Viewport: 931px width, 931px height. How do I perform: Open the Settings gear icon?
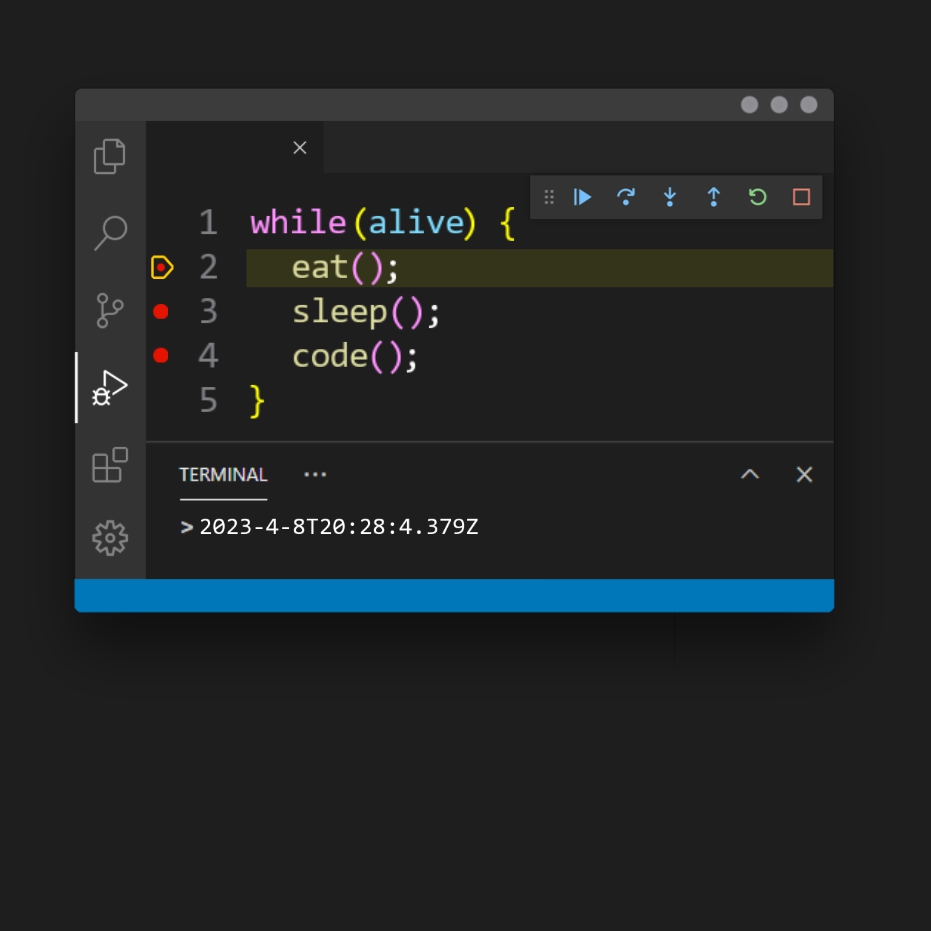pos(110,539)
